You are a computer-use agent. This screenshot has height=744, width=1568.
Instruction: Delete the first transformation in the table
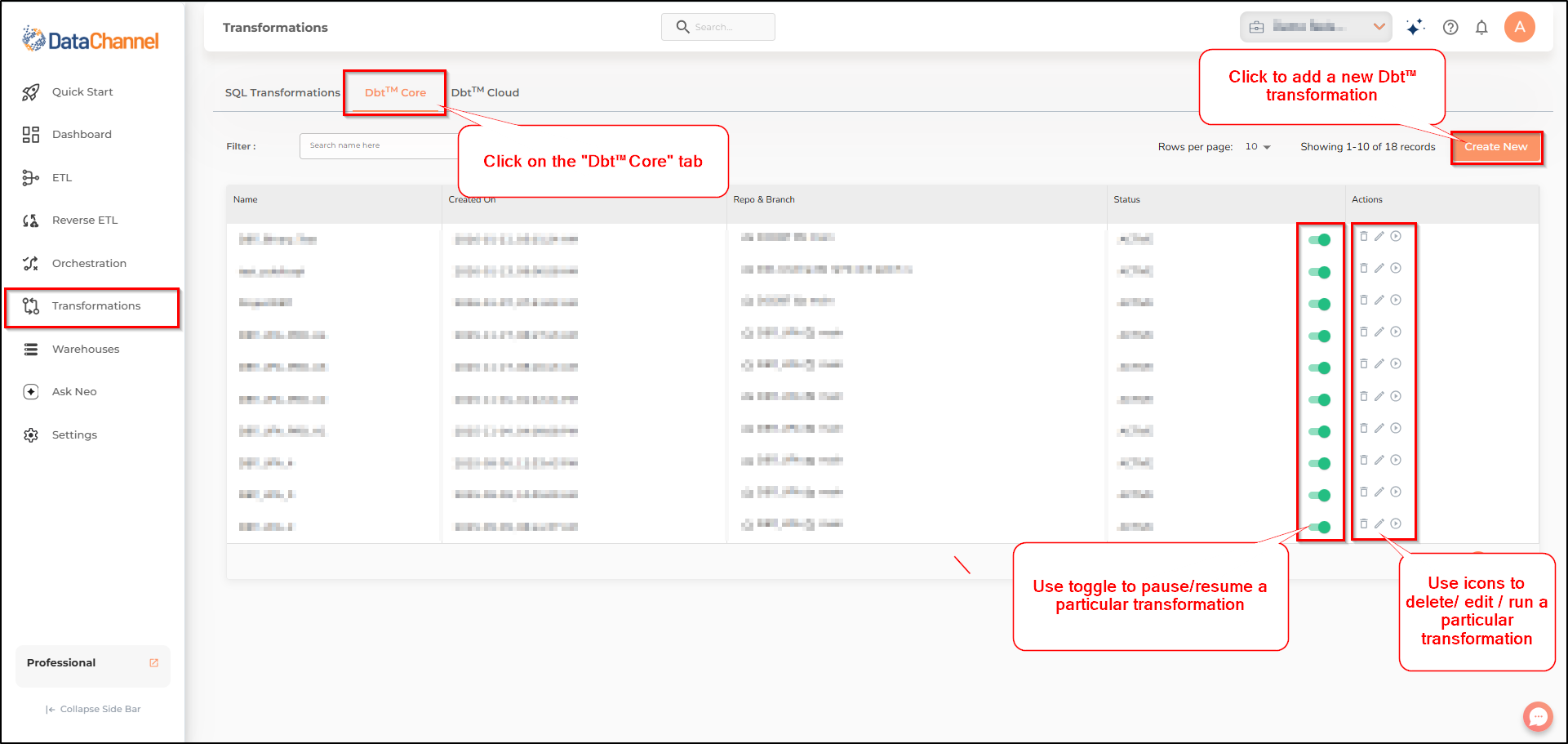pos(1363,236)
